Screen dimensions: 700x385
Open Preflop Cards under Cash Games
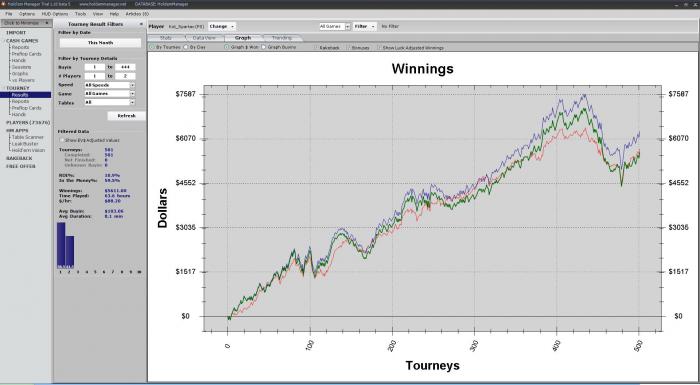(26, 54)
